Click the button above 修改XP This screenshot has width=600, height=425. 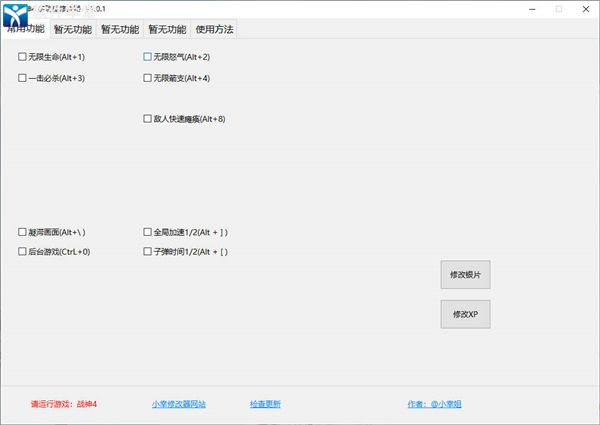click(465, 274)
